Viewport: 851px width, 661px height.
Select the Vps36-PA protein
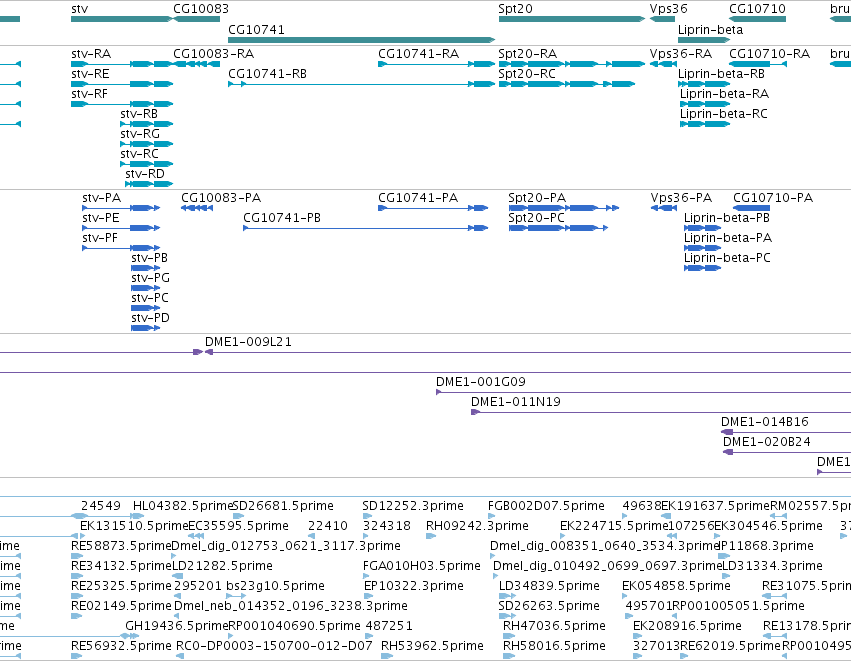coord(664,208)
